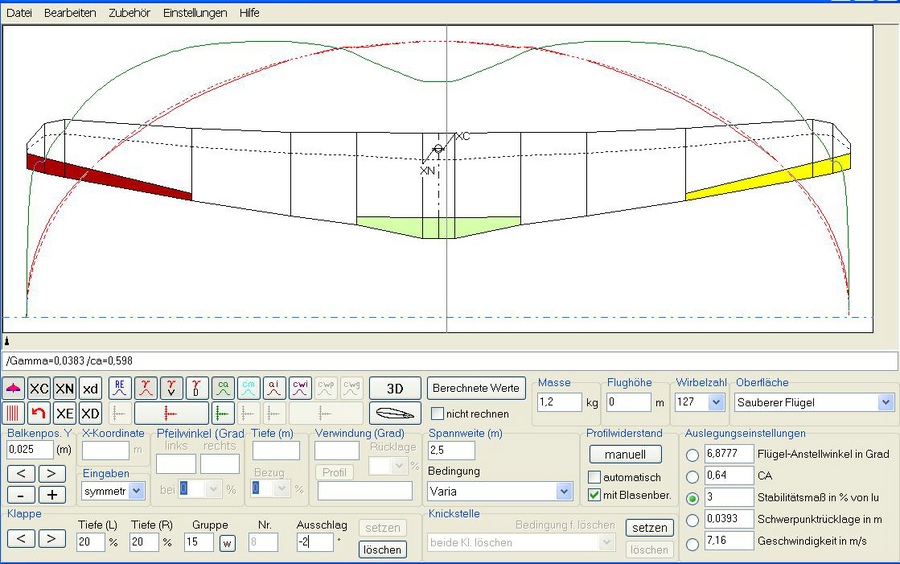Viewport: 900px width, 564px height.
Task: Click the XN toolbar icon
Action: click(65, 388)
